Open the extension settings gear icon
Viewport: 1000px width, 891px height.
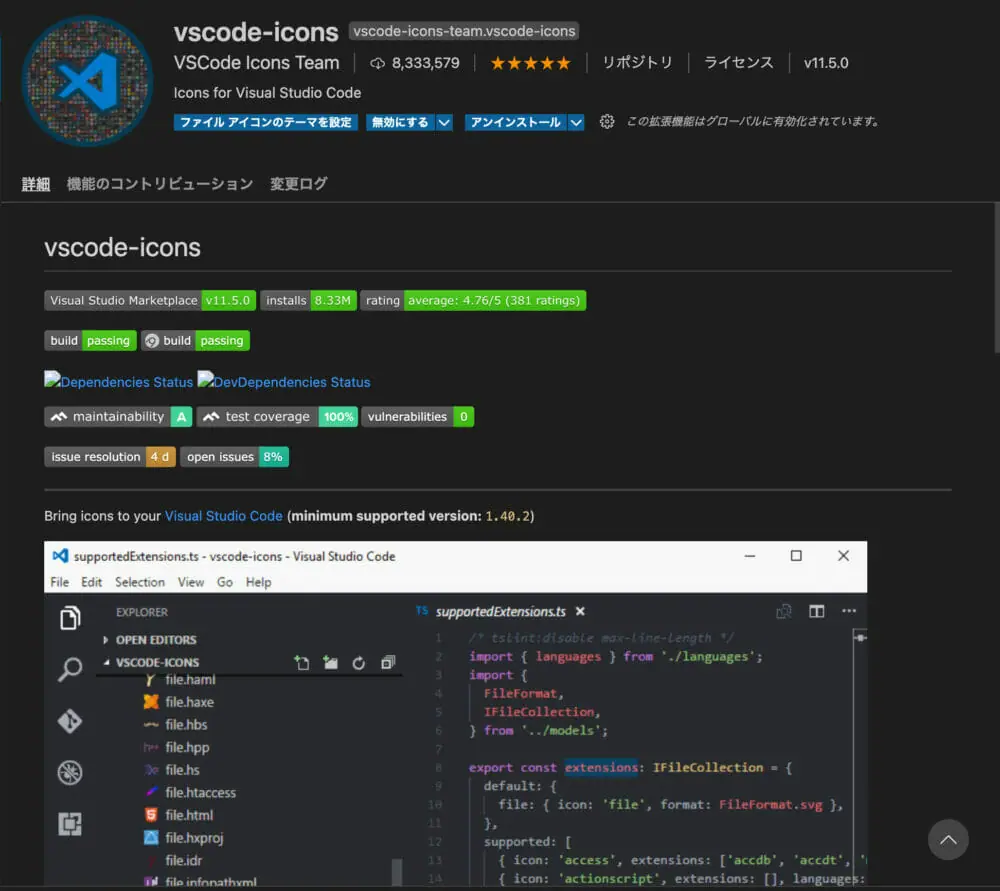coord(607,122)
